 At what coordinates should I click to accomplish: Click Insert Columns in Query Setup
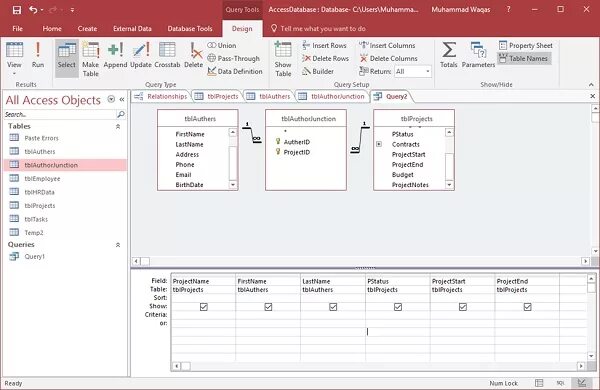click(x=387, y=45)
